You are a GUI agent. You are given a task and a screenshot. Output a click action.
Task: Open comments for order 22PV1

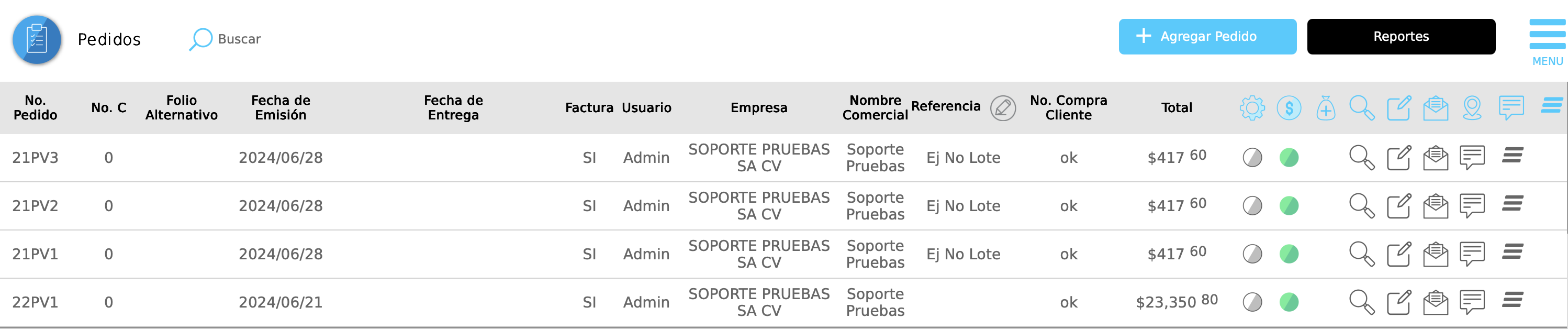(1472, 302)
